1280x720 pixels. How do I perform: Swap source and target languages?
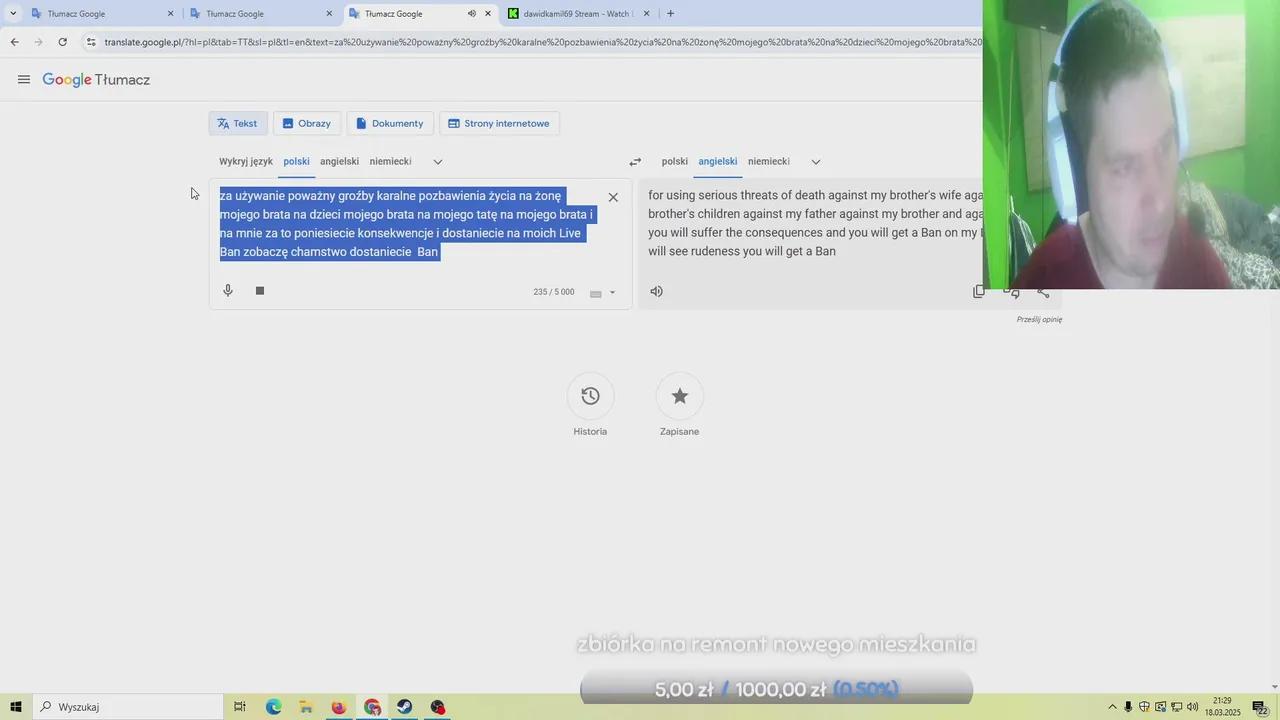click(x=635, y=161)
